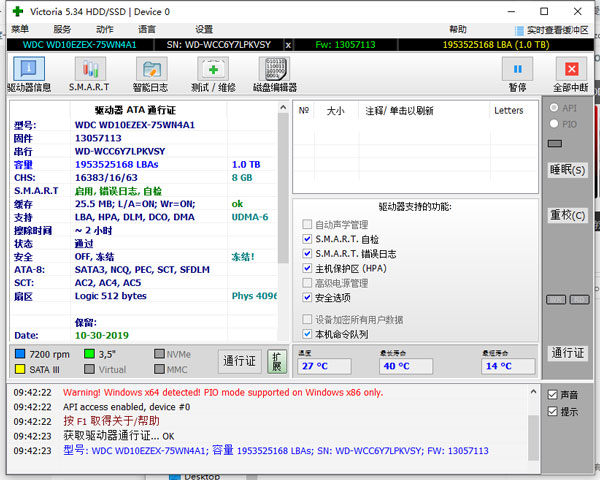Toggle the 设备加密所有用户数据 checkbox
600x480 pixels.
(x=307, y=319)
